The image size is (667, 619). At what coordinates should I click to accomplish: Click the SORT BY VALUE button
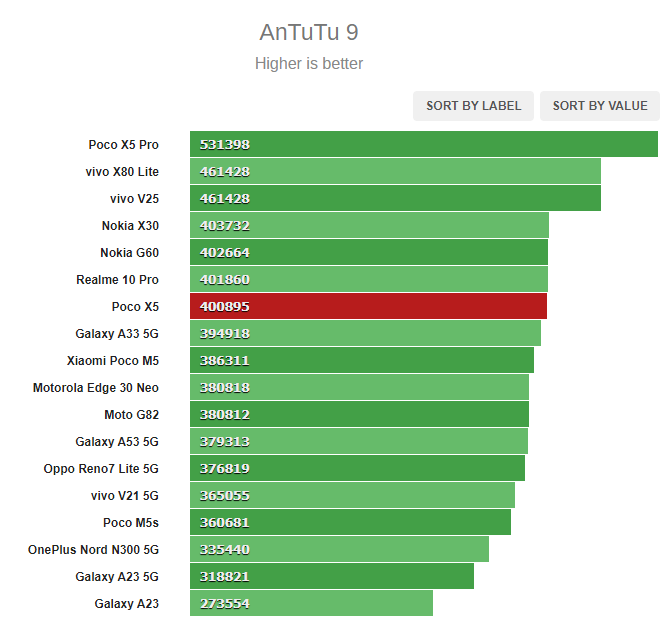click(x=600, y=106)
